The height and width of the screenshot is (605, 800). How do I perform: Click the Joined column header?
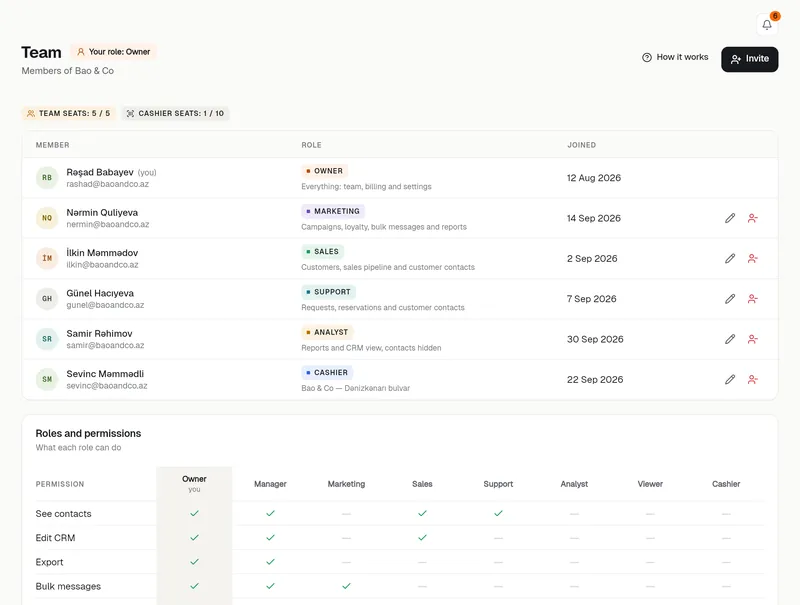pos(582,145)
